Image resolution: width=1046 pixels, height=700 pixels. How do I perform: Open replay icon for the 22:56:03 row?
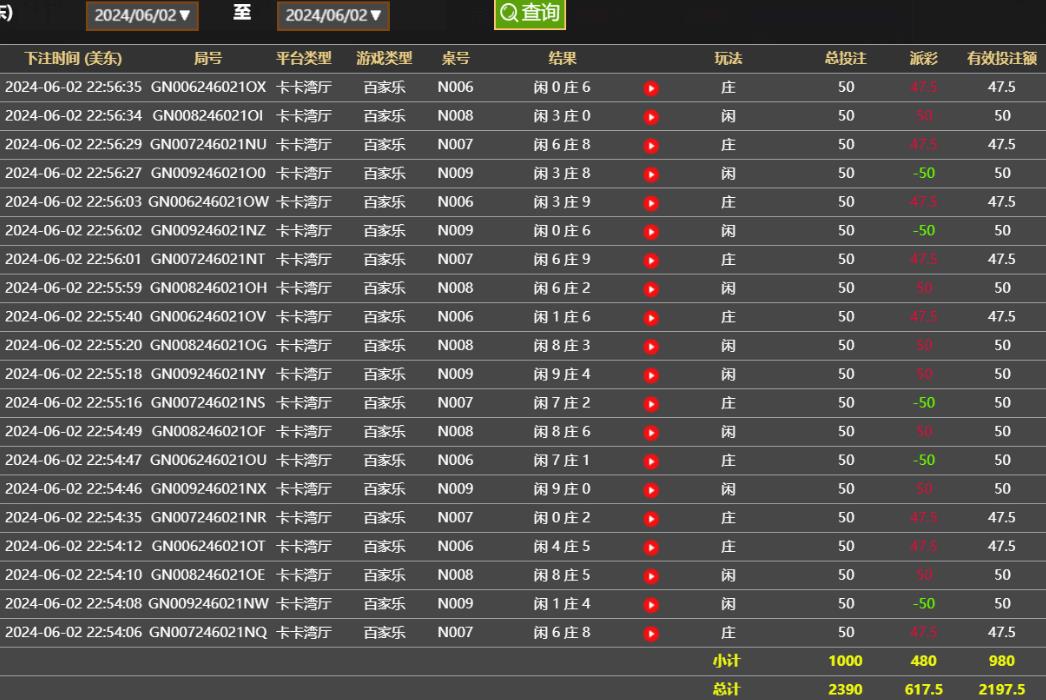[651, 203]
